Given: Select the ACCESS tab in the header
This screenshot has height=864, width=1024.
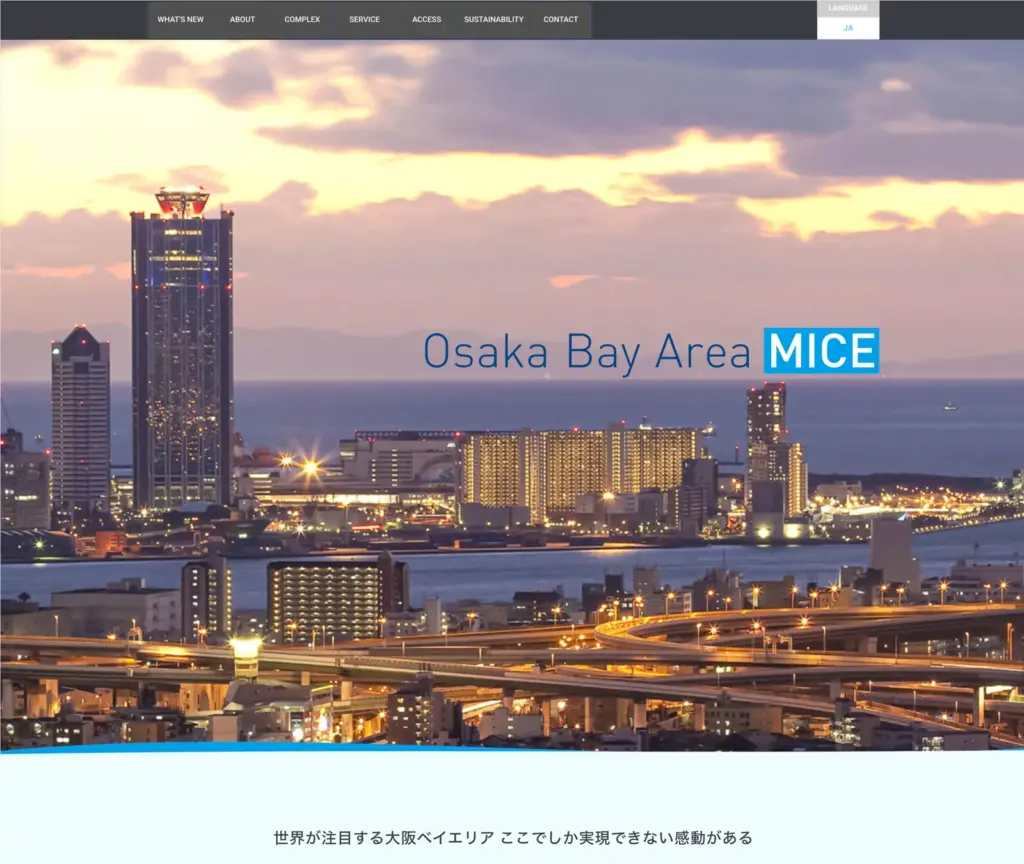Looking at the screenshot, I should [425, 18].
